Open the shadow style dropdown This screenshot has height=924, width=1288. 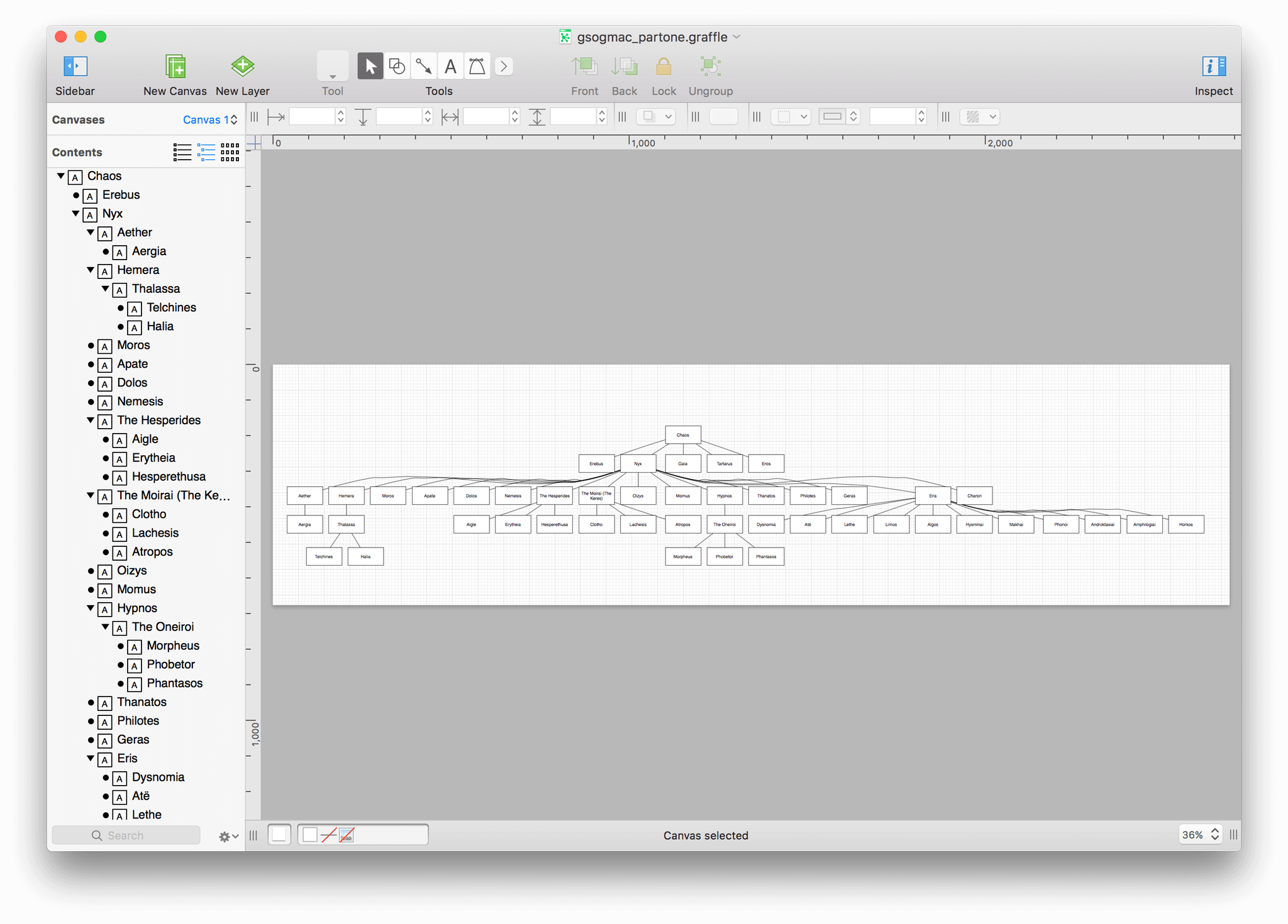(656, 116)
